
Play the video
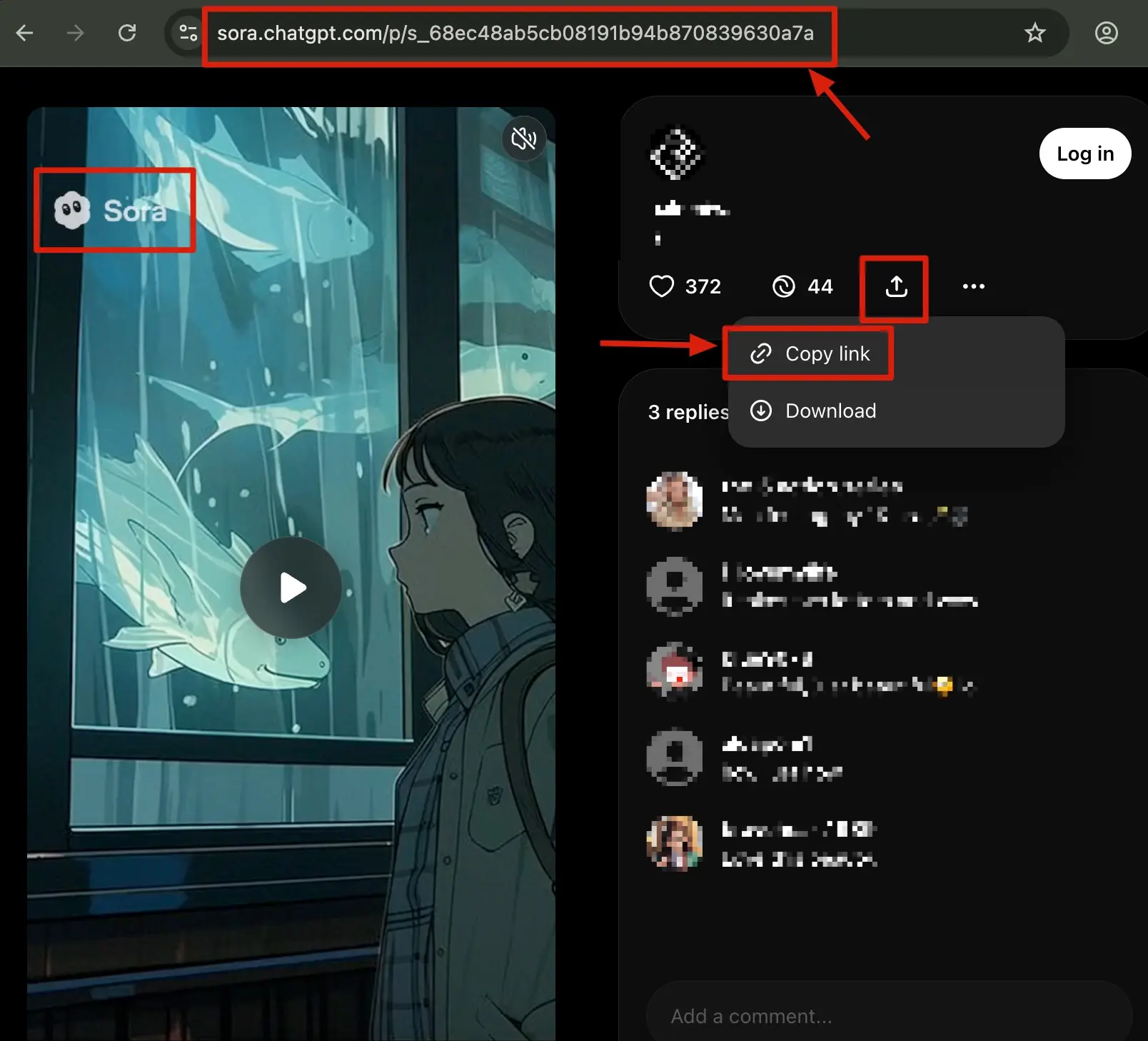pos(291,588)
